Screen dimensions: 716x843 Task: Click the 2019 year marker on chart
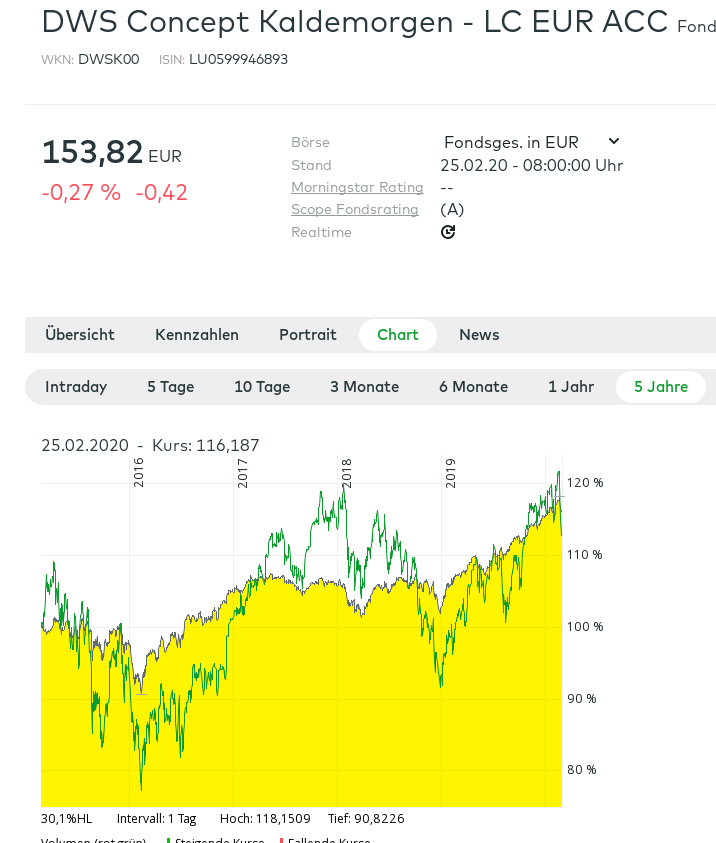point(451,473)
